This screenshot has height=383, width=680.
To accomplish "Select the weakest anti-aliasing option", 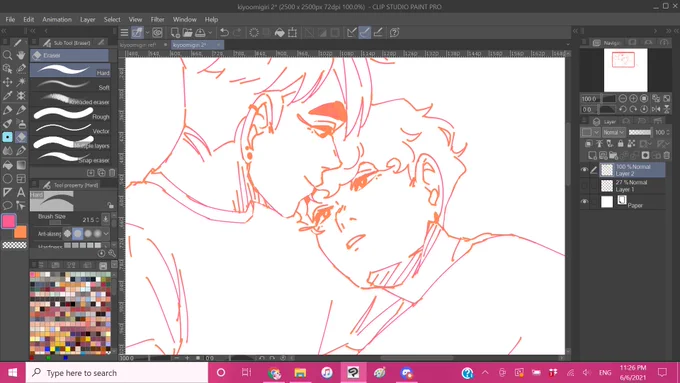I will tap(67, 233).
